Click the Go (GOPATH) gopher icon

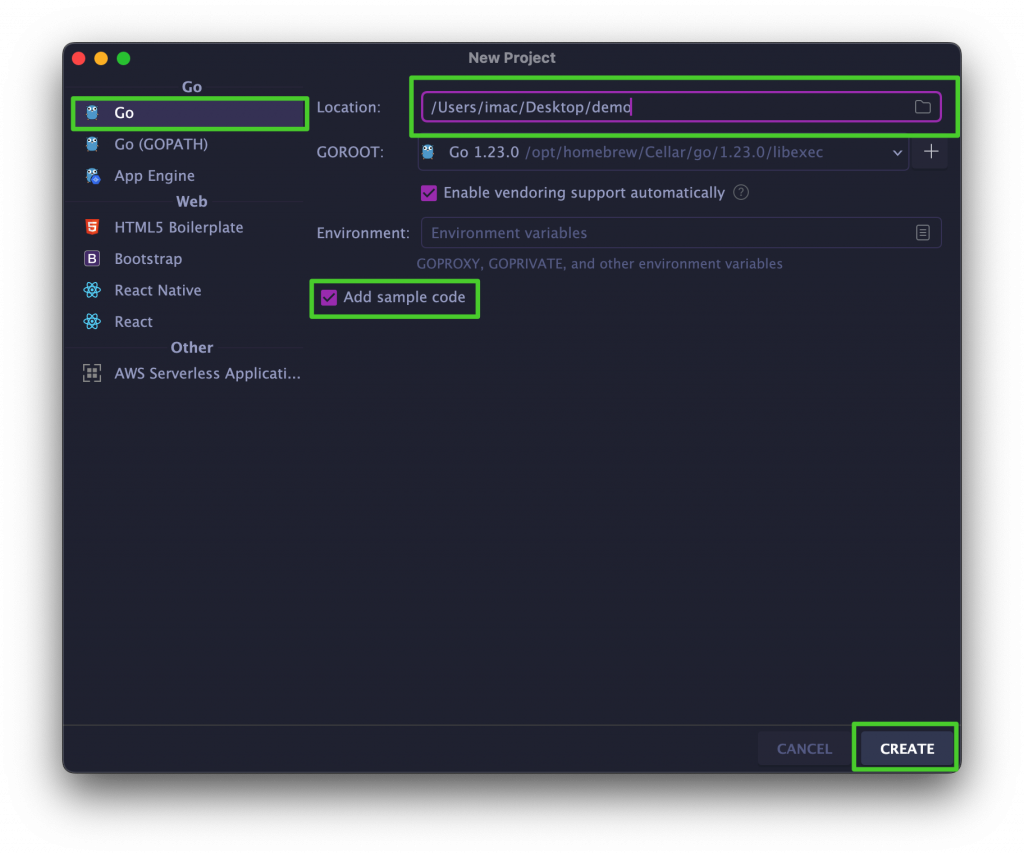[x=92, y=144]
